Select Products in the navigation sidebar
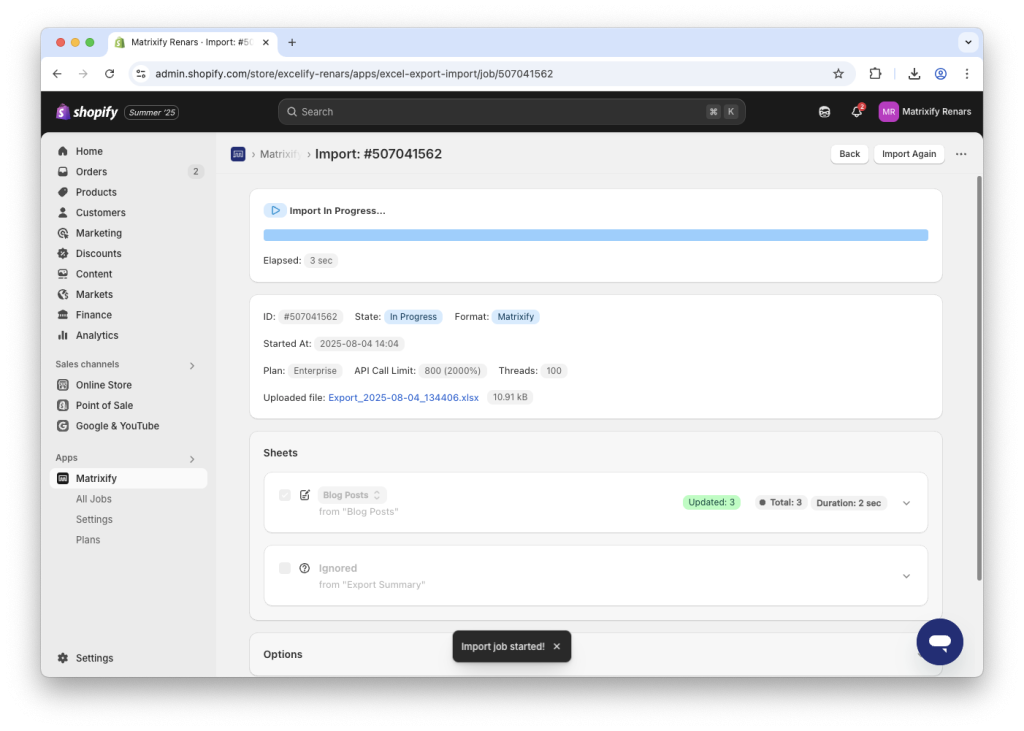This screenshot has width=1024, height=731. 95,192
